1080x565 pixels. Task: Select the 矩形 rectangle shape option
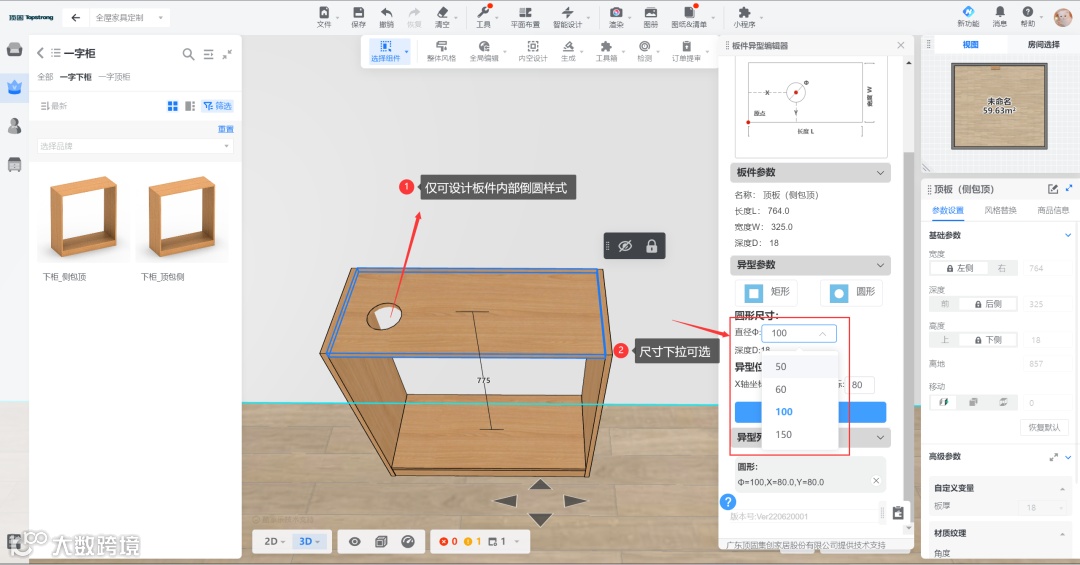(x=766, y=292)
